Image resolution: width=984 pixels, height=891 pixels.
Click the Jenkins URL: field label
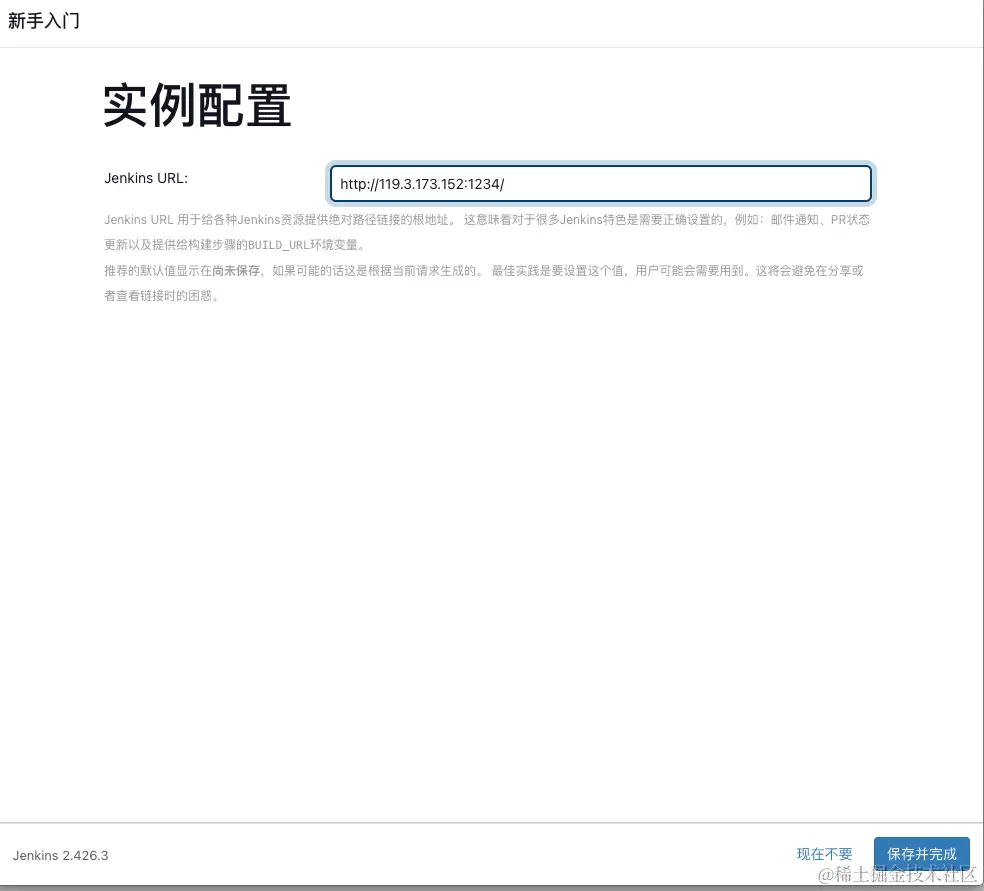tap(145, 178)
